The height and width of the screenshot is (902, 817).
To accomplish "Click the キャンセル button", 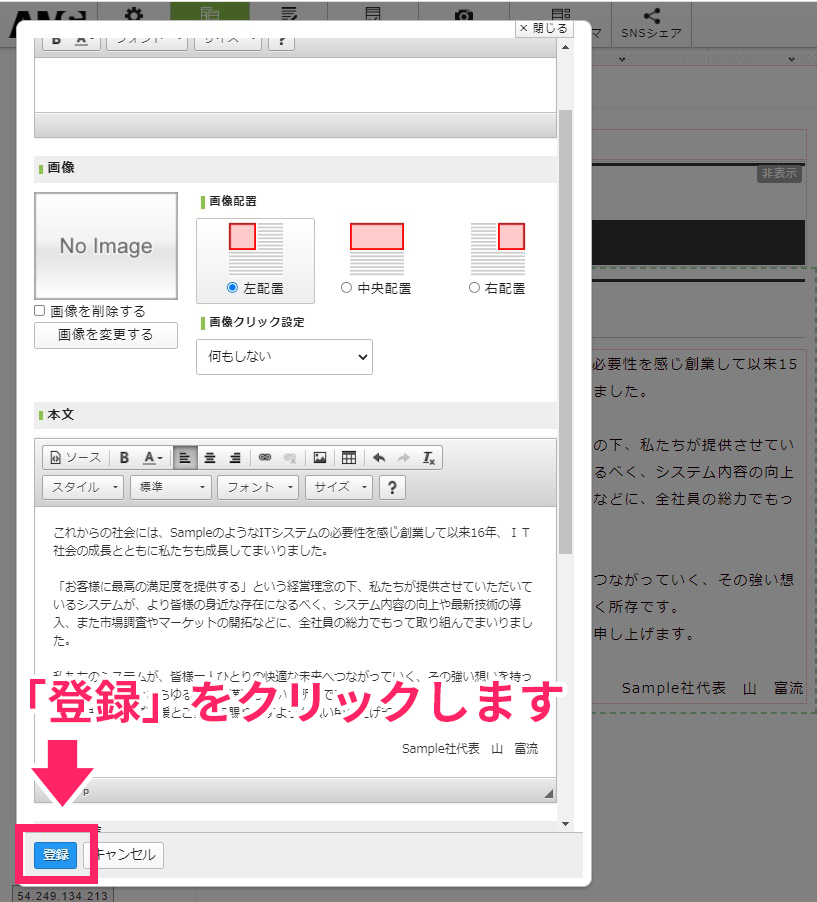I will pos(124,855).
